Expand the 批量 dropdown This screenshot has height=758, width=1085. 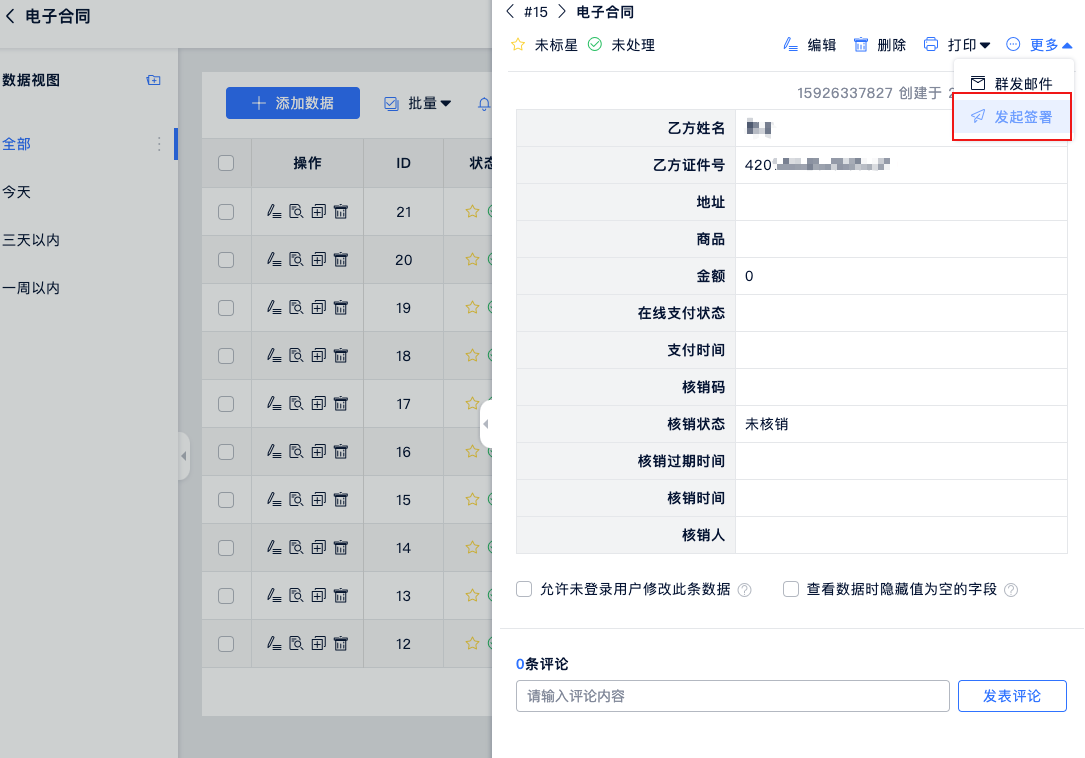(419, 103)
